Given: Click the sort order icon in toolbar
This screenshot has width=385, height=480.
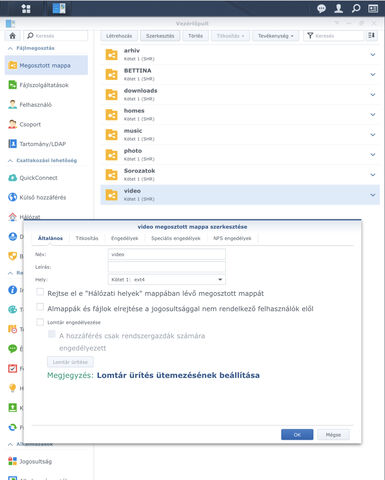Looking at the screenshot, I should coord(372,36).
